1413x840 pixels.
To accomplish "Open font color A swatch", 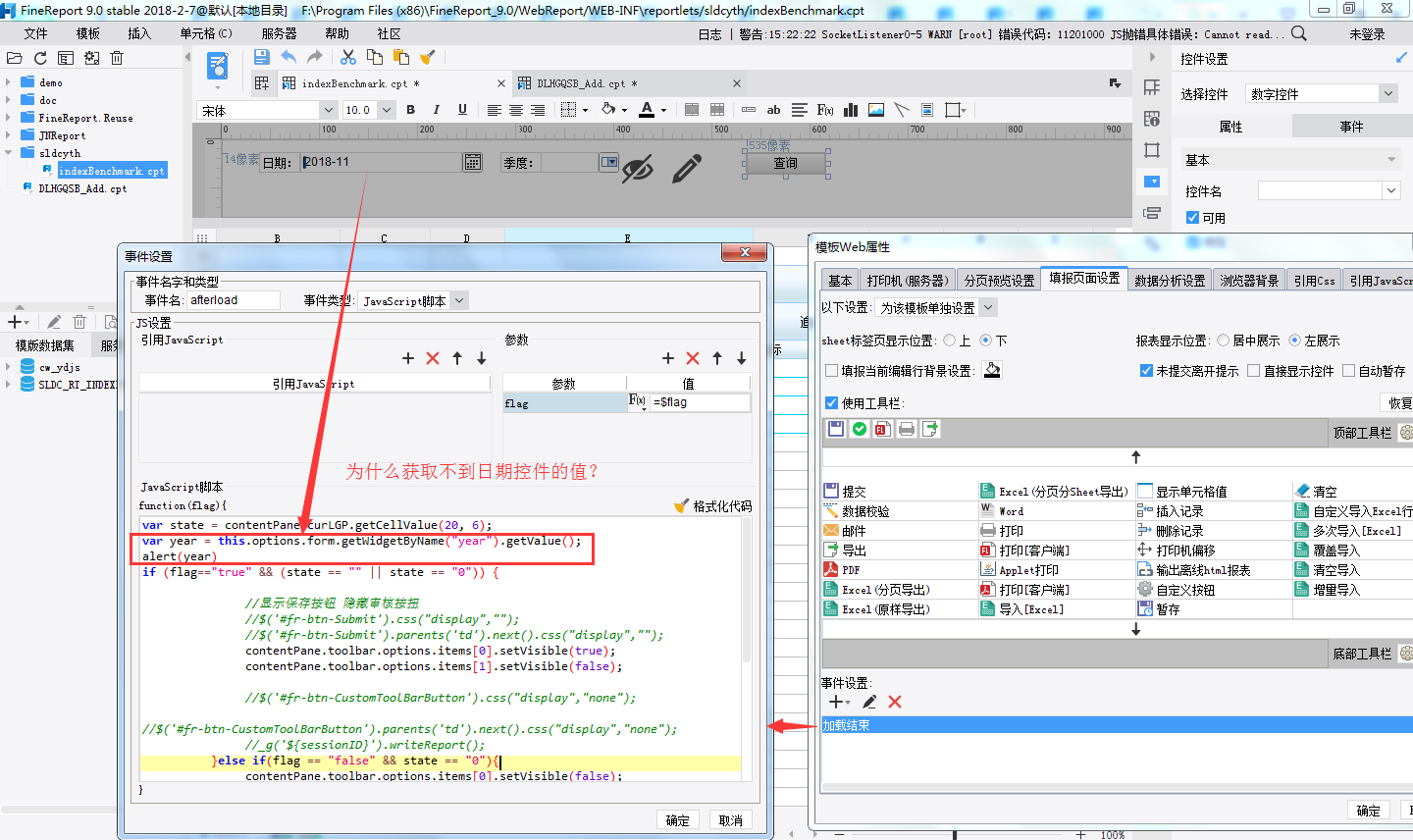I will (647, 110).
